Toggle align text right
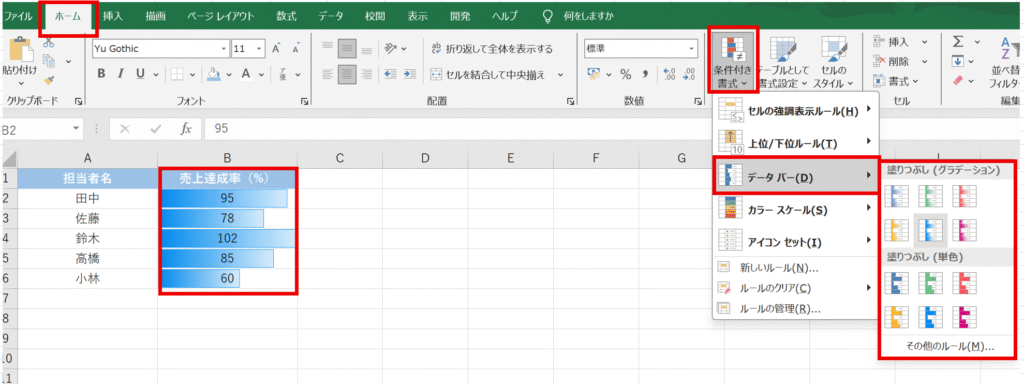The width and height of the screenshot is (1024, 384). [x=367, y=74]
